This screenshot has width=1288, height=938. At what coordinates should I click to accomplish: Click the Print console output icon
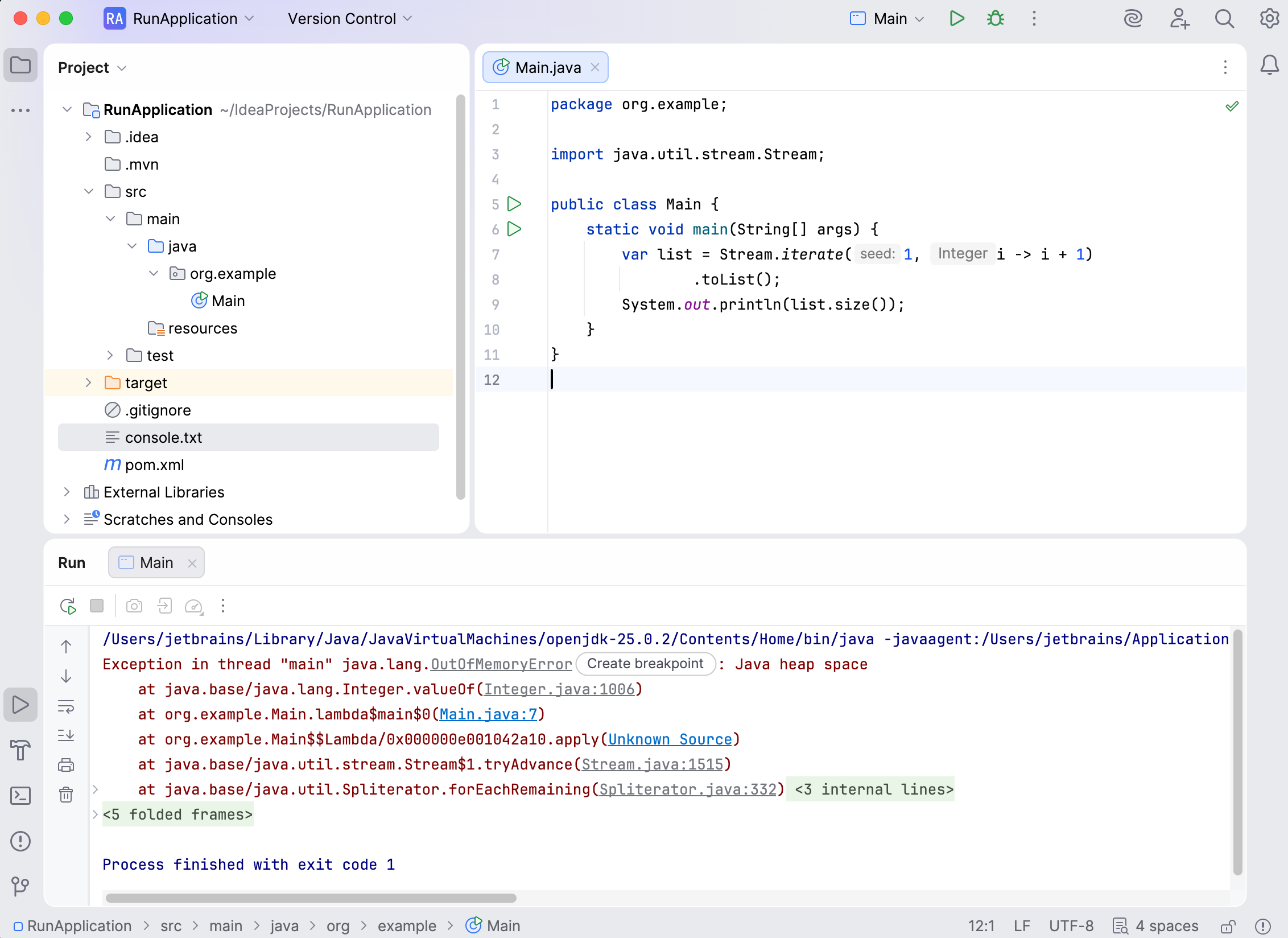tap(66, 765)
